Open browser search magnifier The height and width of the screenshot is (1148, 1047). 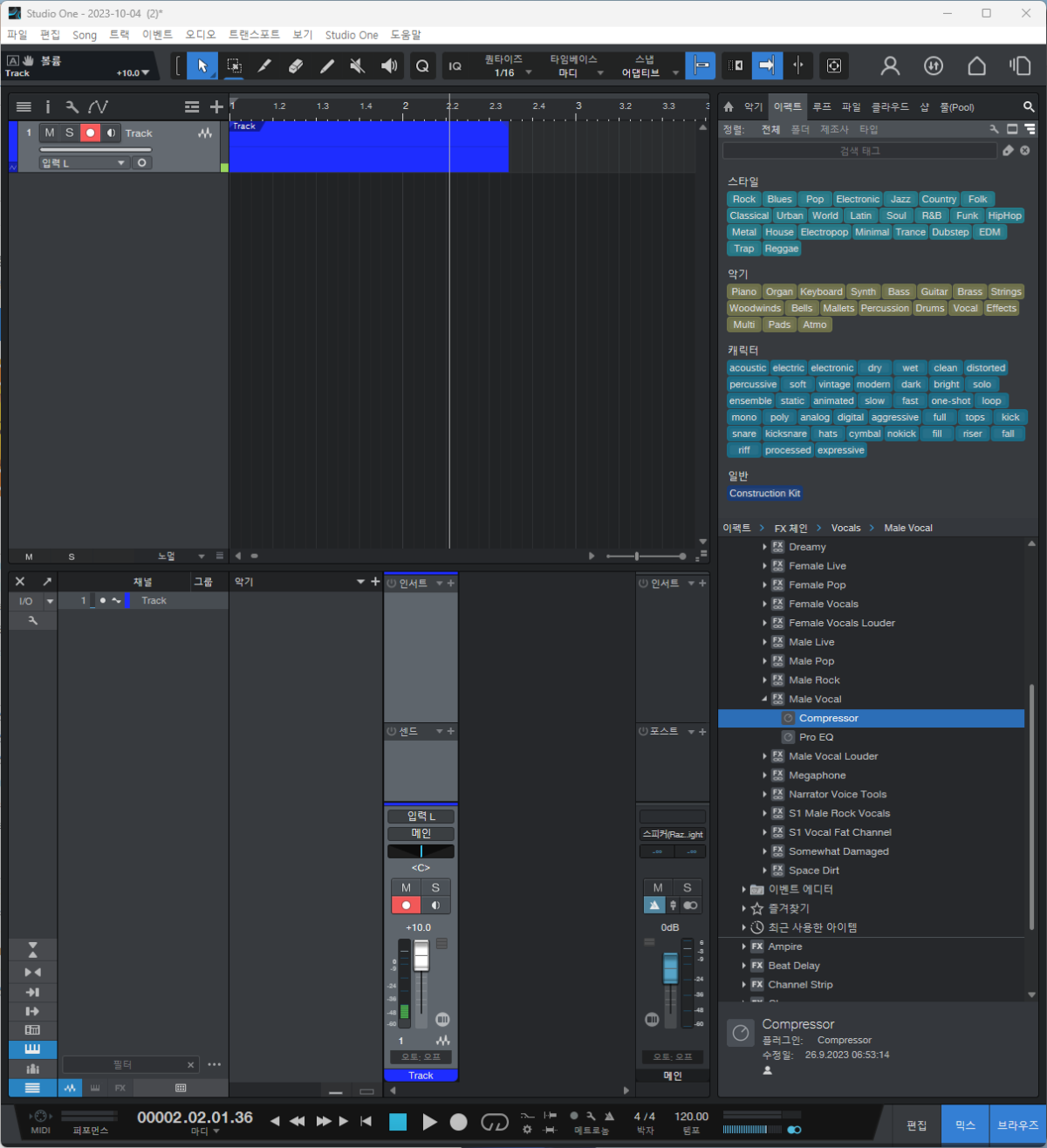pos(1029,106)
